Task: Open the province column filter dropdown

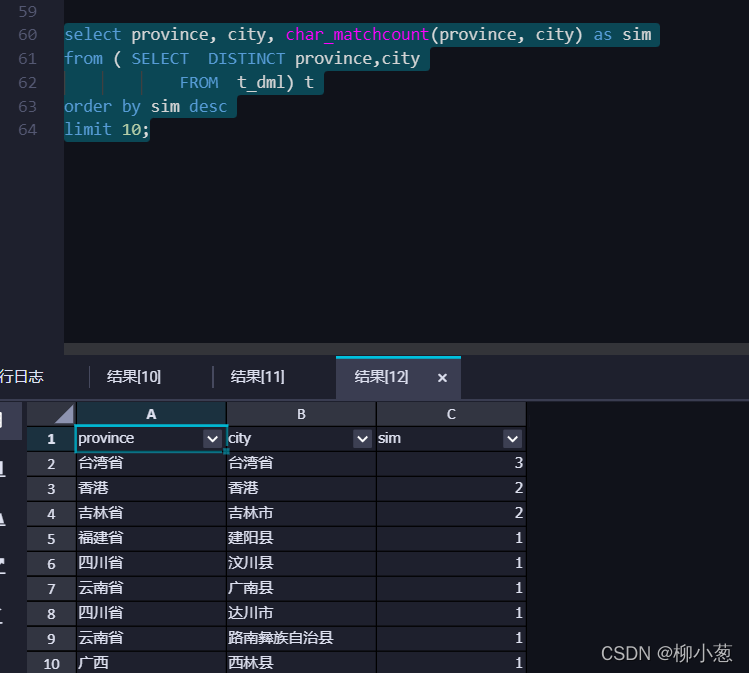Action: point(212,438)
